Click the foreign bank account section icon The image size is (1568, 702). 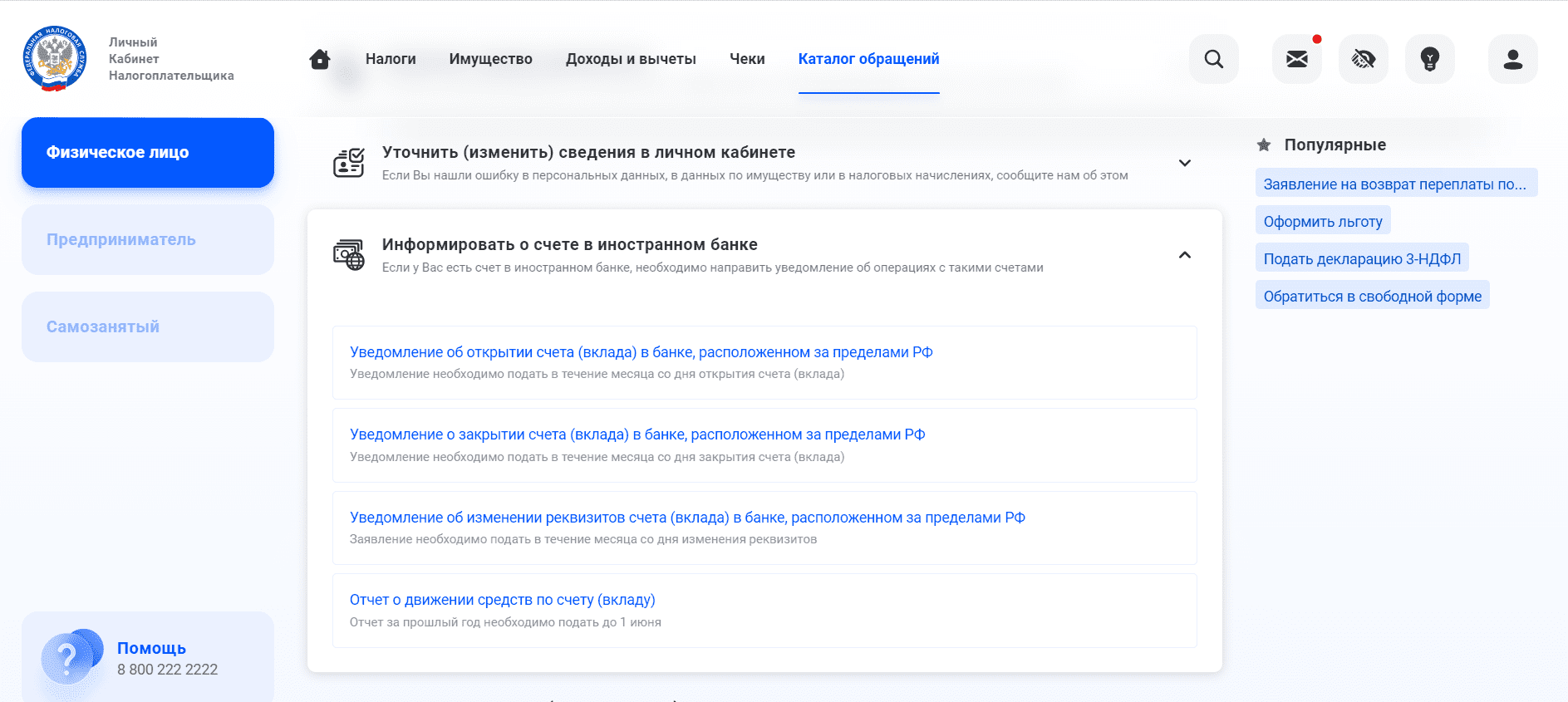(x=349, y=255)
